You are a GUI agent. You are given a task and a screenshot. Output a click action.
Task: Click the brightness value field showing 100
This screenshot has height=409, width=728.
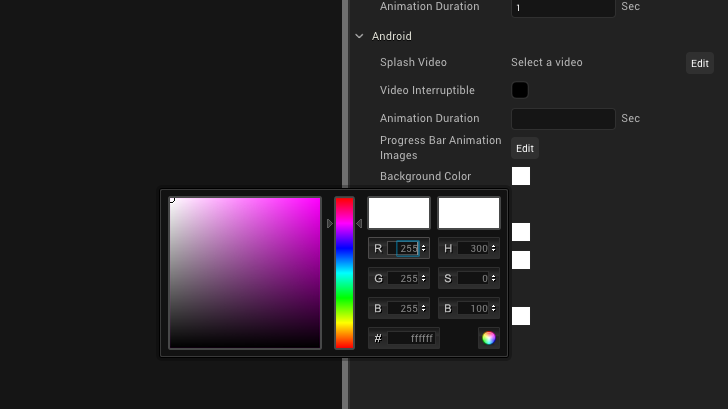click(x=474, y=308)
